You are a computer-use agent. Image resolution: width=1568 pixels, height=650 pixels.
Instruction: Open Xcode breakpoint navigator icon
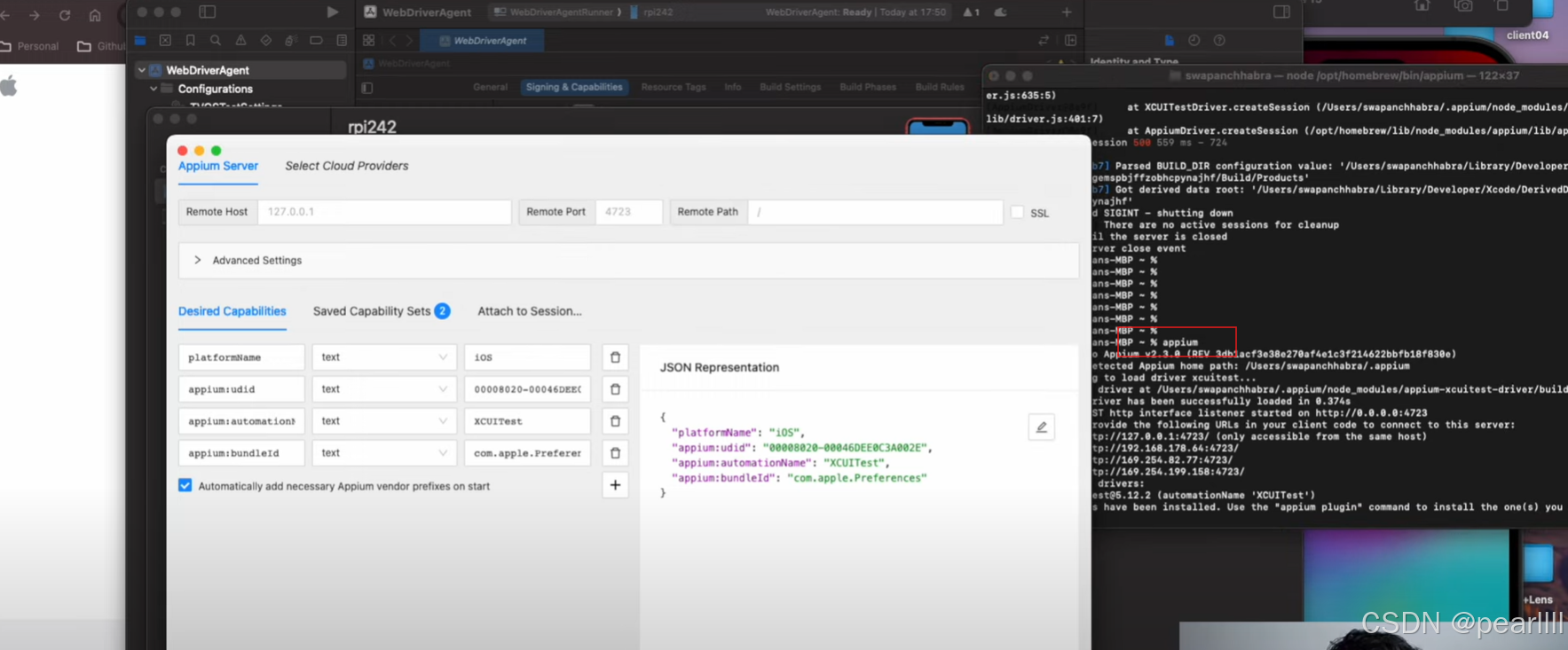[x=316, y=41]
